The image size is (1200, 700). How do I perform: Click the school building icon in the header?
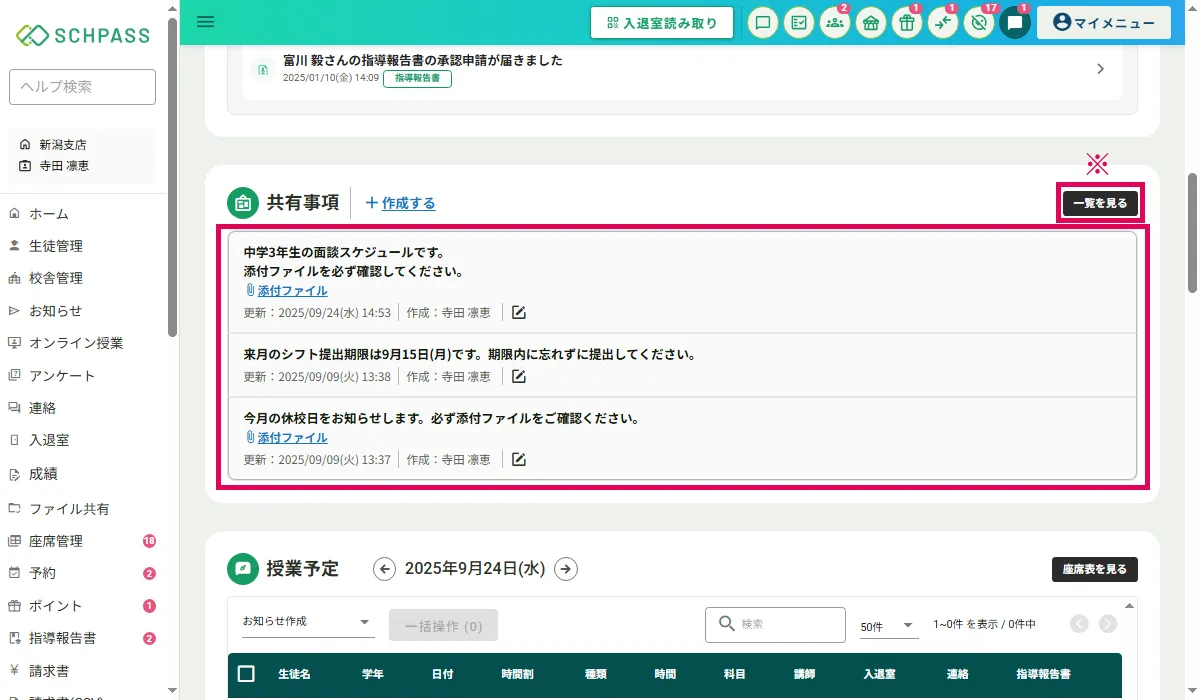point(870,23)
